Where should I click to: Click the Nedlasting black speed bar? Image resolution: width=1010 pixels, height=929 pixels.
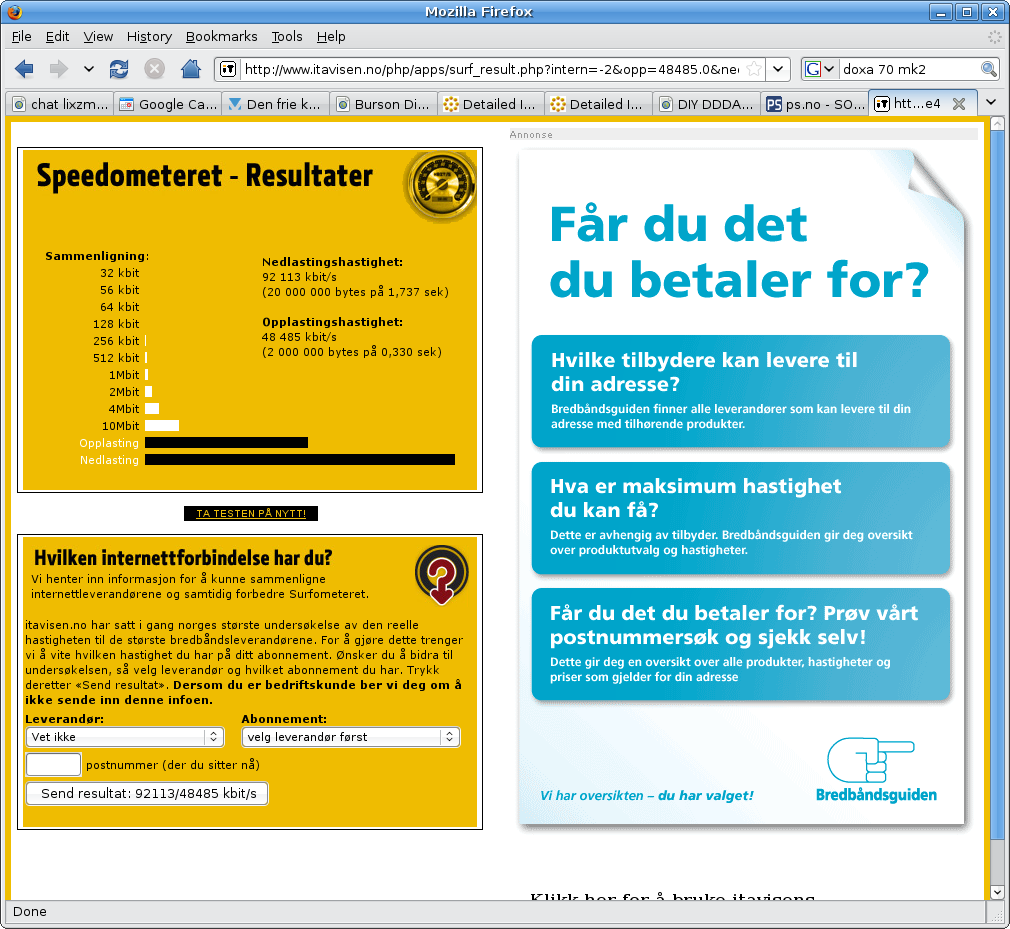coord(300,459)
